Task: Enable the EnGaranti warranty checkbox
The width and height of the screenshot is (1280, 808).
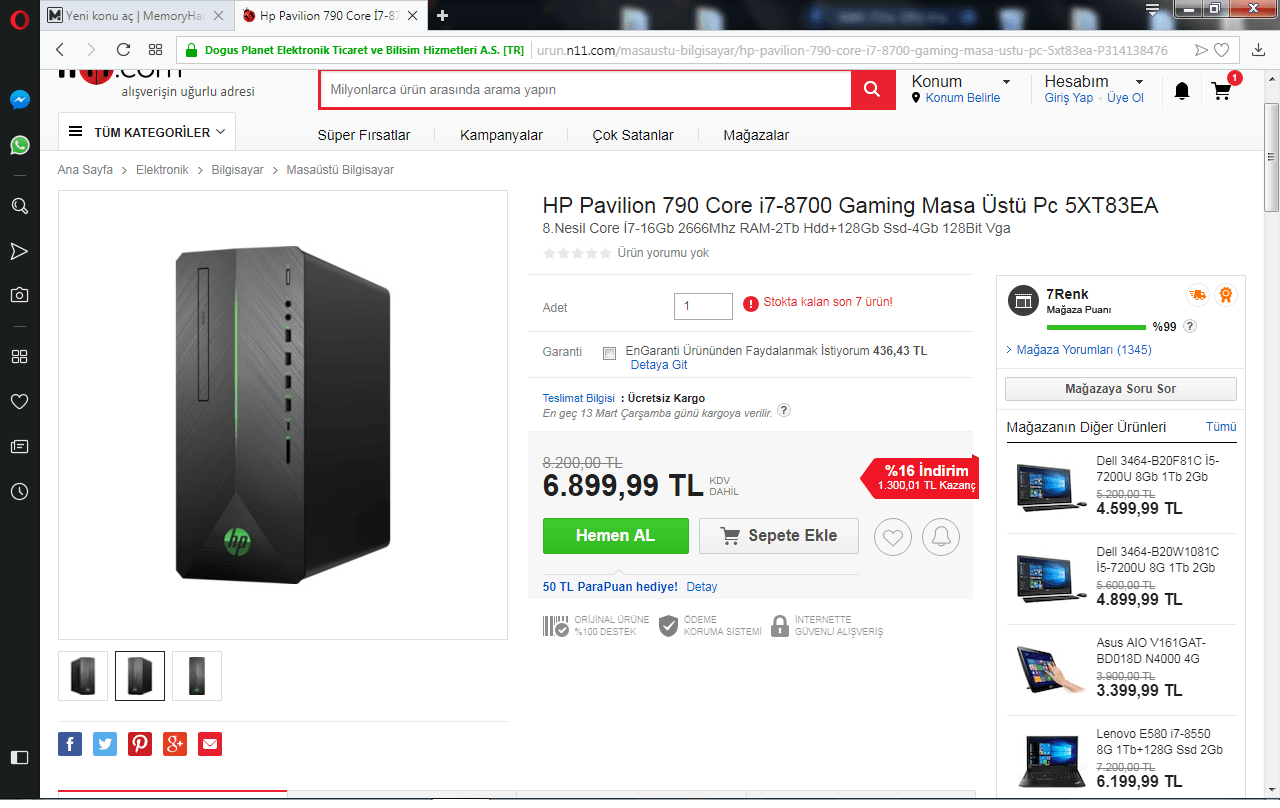Action: click(610, 353)
